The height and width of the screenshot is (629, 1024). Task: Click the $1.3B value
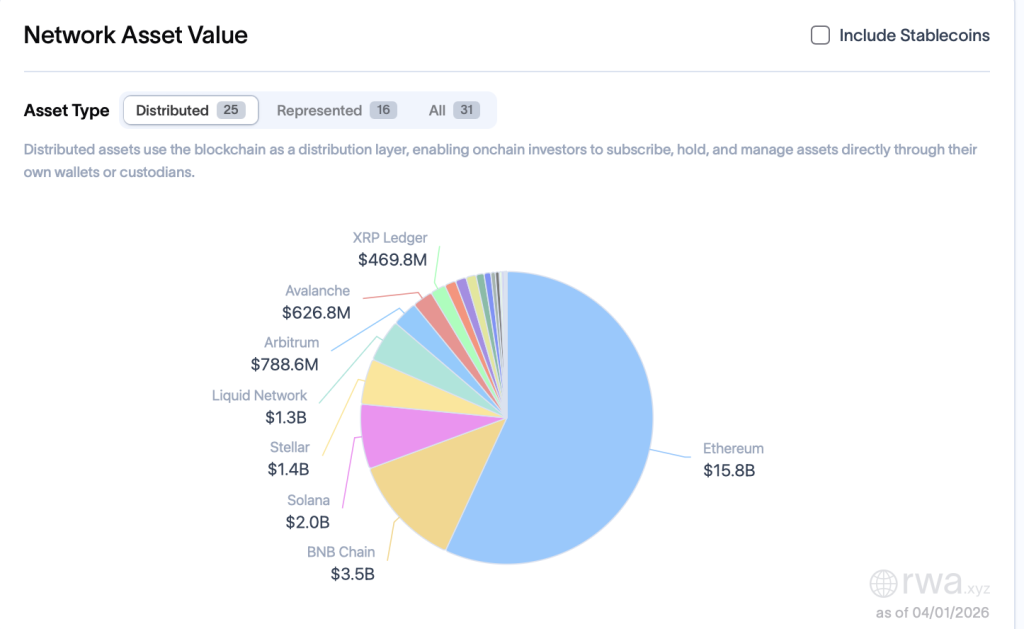pos(285,417)
